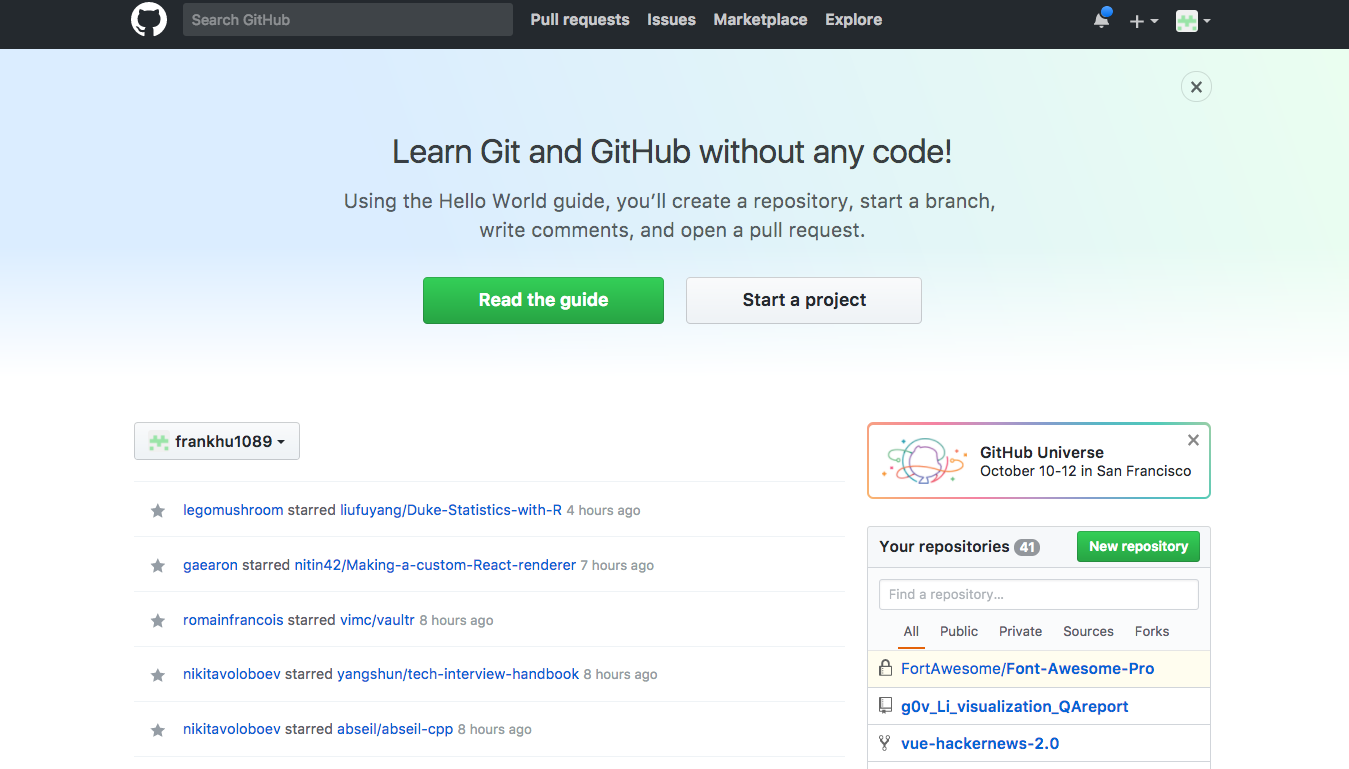Click star icon beside legomushroom activity
This screenshot has height=769, width=1349.
coord(157,511)
